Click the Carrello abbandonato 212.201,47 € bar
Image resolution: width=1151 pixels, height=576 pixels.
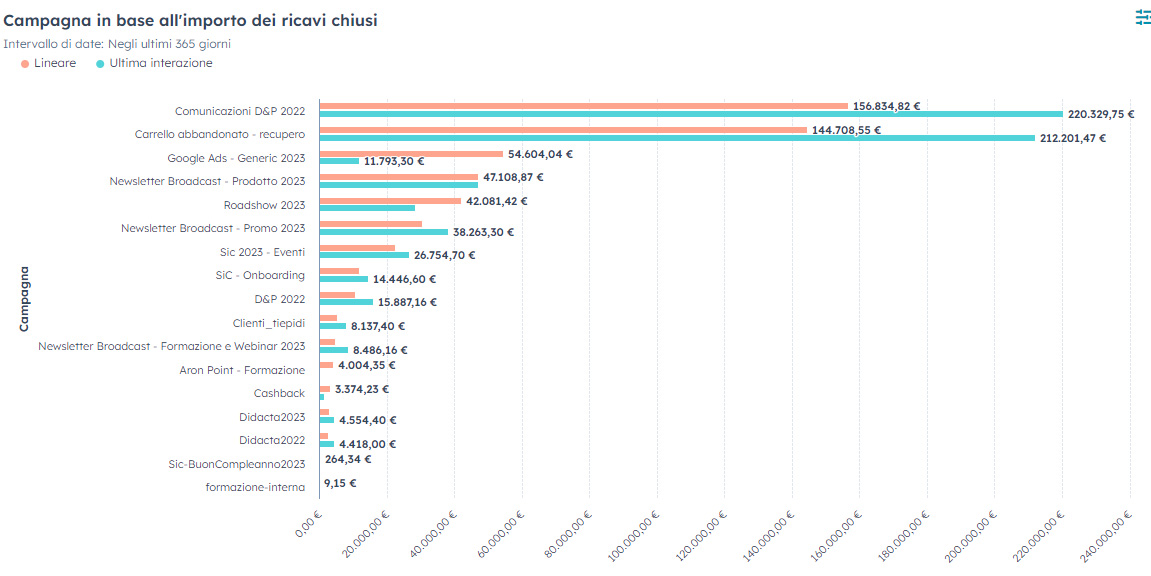coord(676,138)
